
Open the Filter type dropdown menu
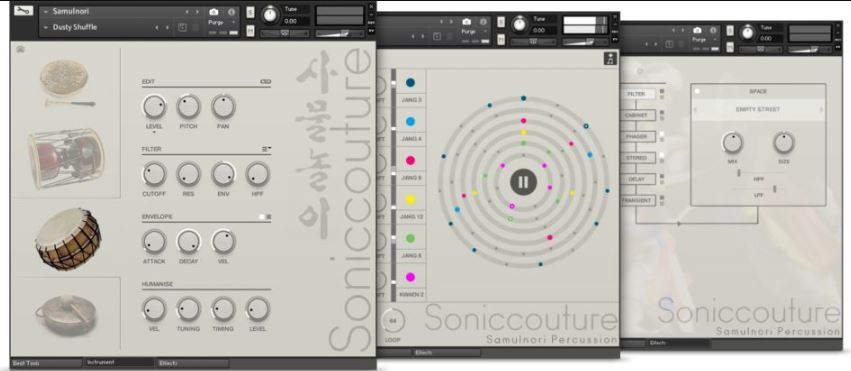coord(266,149)
